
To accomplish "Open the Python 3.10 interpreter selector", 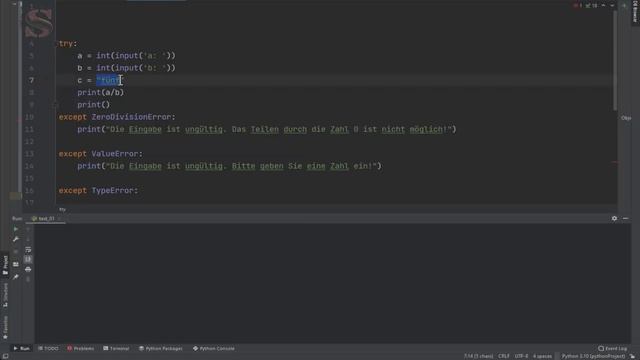I will 593,356.
